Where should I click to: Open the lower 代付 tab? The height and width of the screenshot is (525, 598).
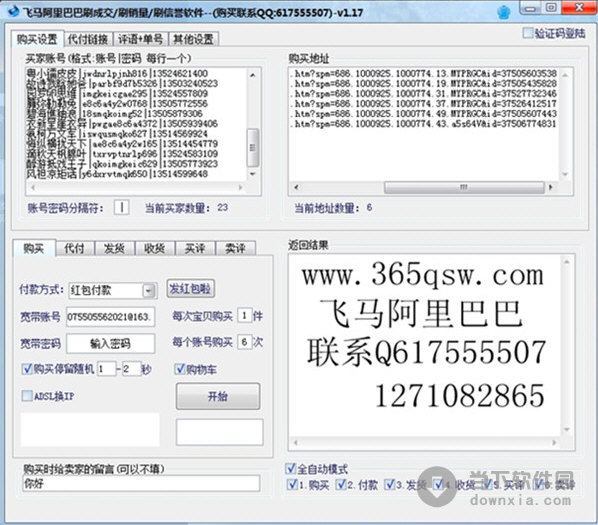point(75,249)
